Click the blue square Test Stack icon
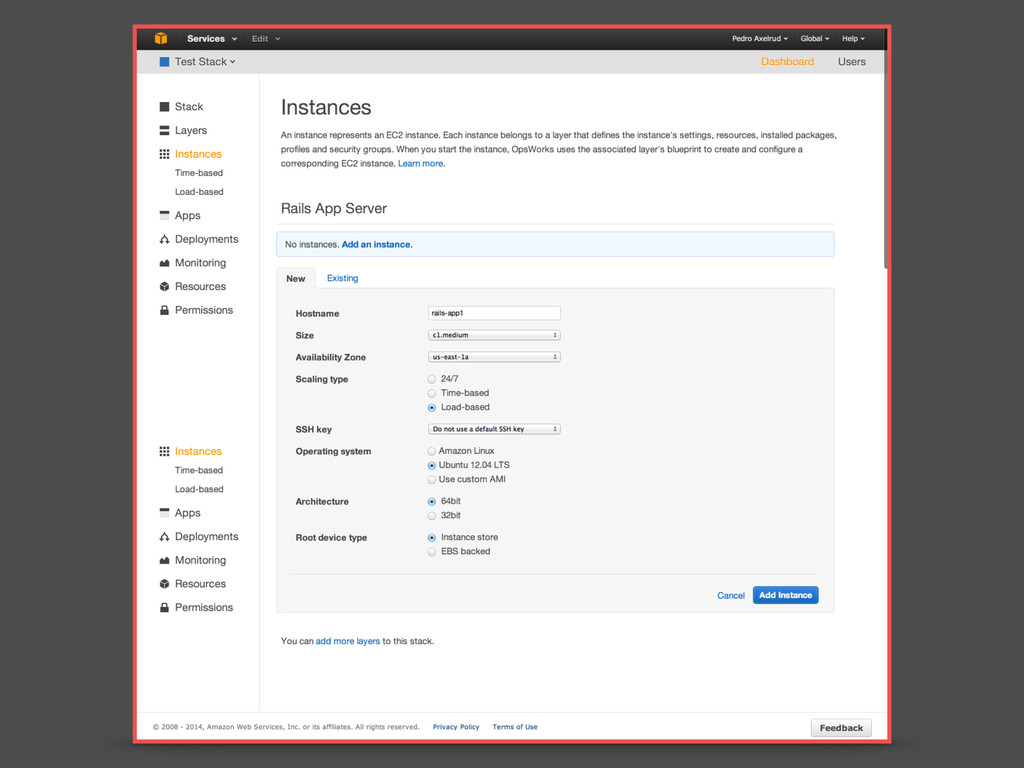The image size is (1024, 768). click(164, 62)
